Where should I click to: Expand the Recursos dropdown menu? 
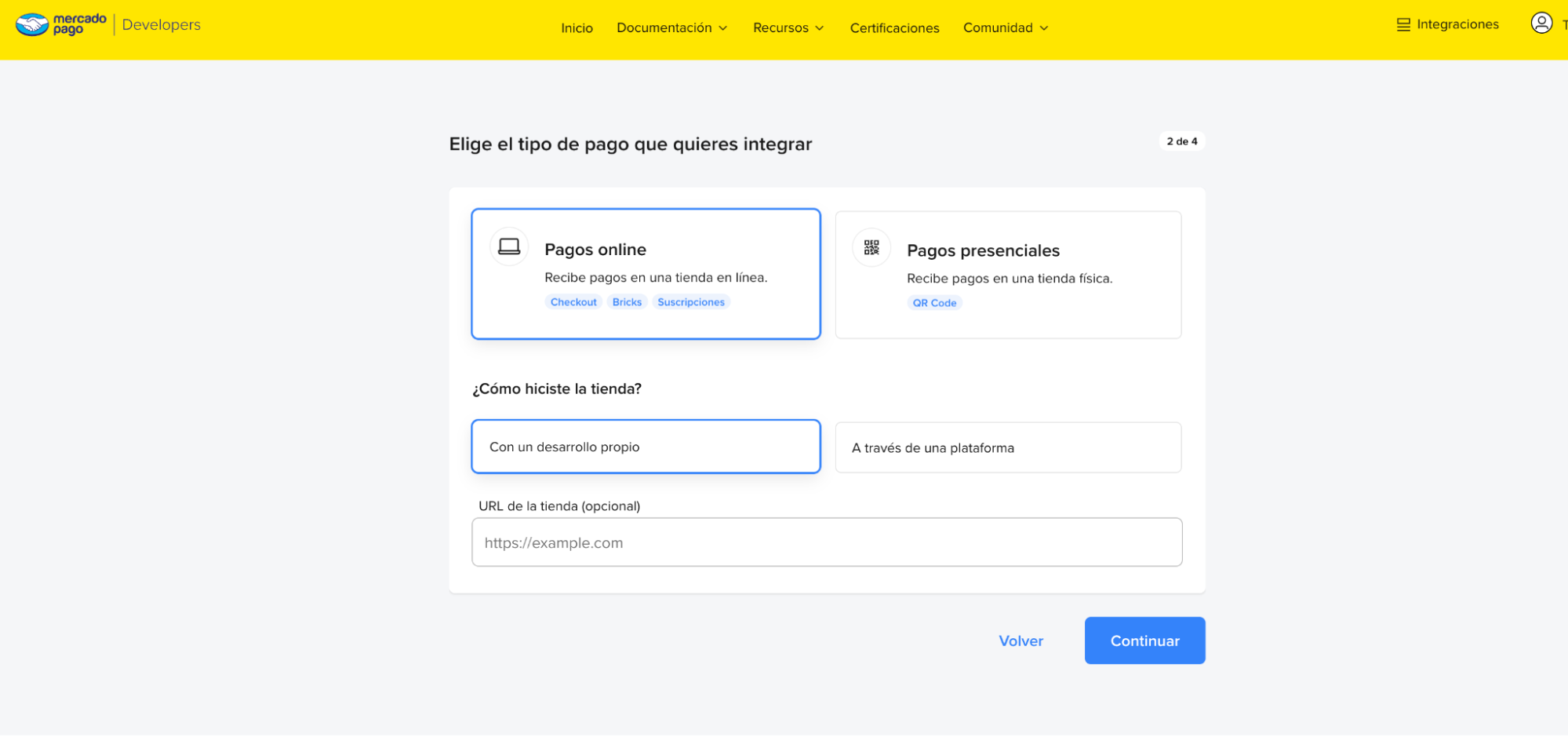pos(788,27)
